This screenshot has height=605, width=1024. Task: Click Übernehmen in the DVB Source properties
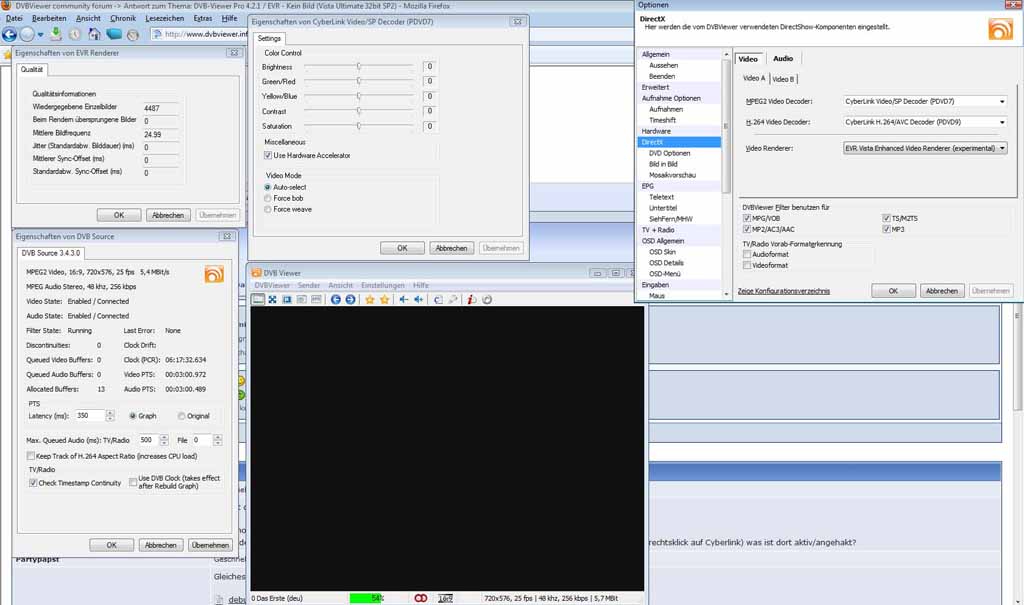pos(210,545)
